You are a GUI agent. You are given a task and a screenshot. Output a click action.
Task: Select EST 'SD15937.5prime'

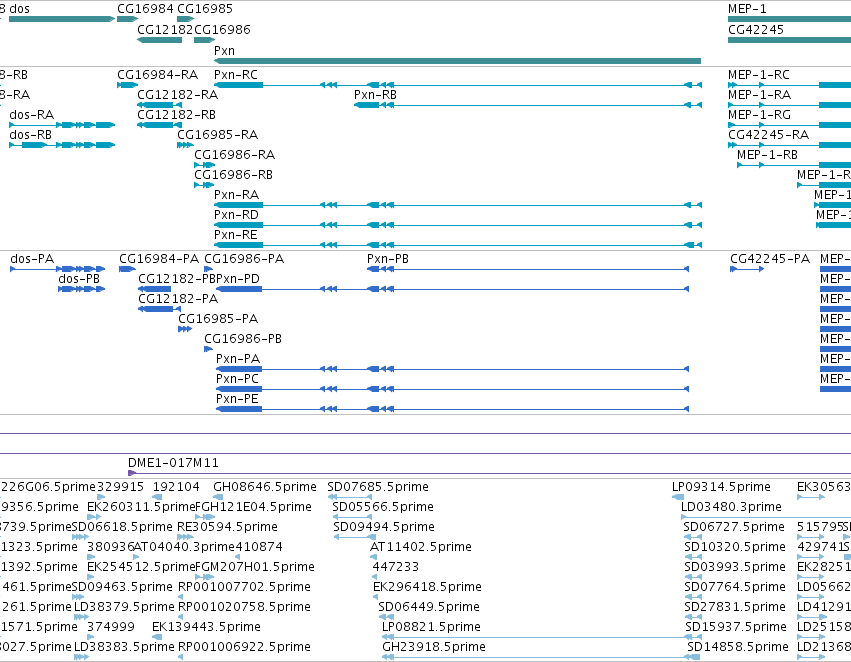(x=736, y=627)
